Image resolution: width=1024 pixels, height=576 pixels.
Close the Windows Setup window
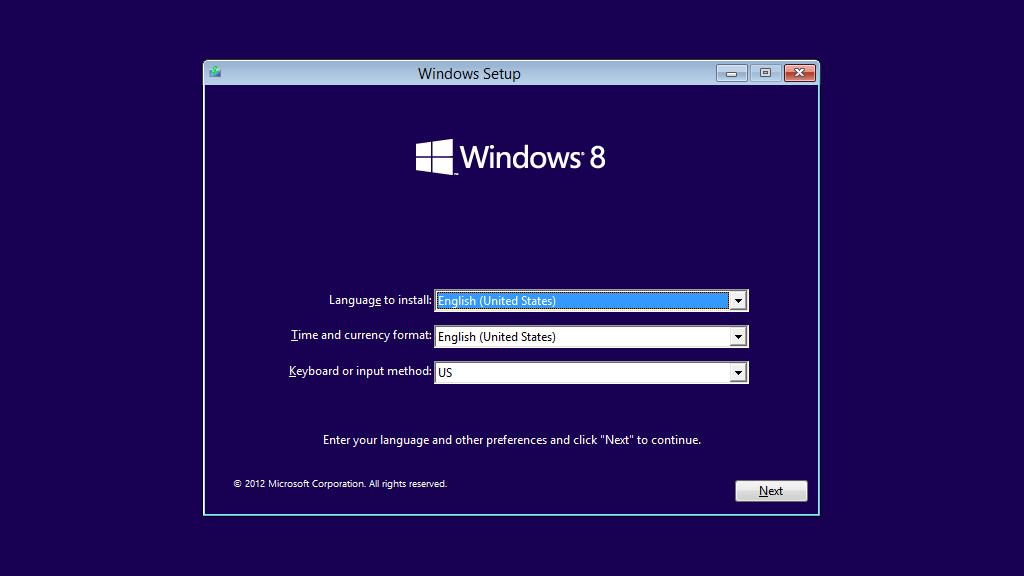tap(799, 73)
